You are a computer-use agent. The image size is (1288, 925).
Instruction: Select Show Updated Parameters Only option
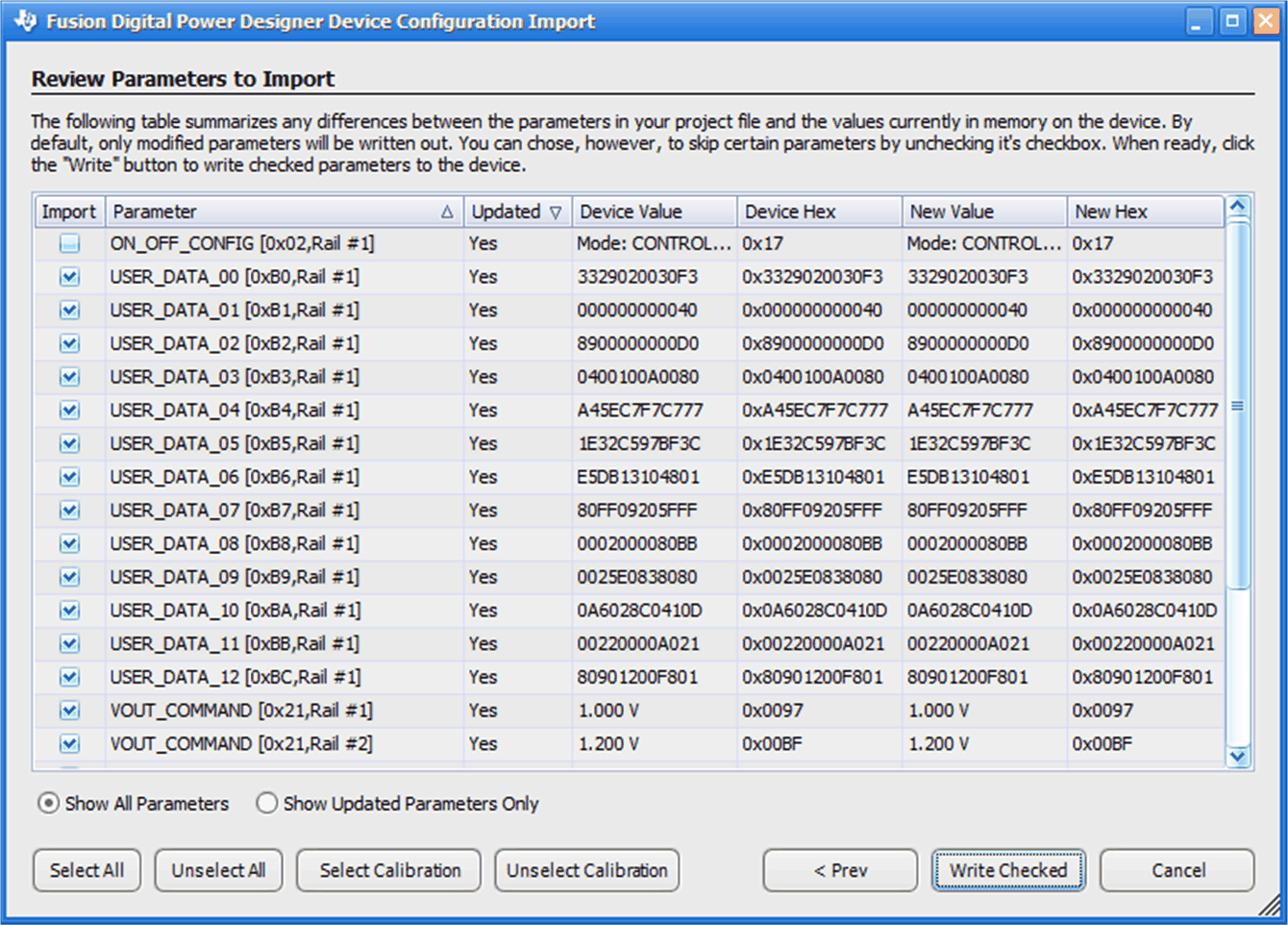point(267,803)
